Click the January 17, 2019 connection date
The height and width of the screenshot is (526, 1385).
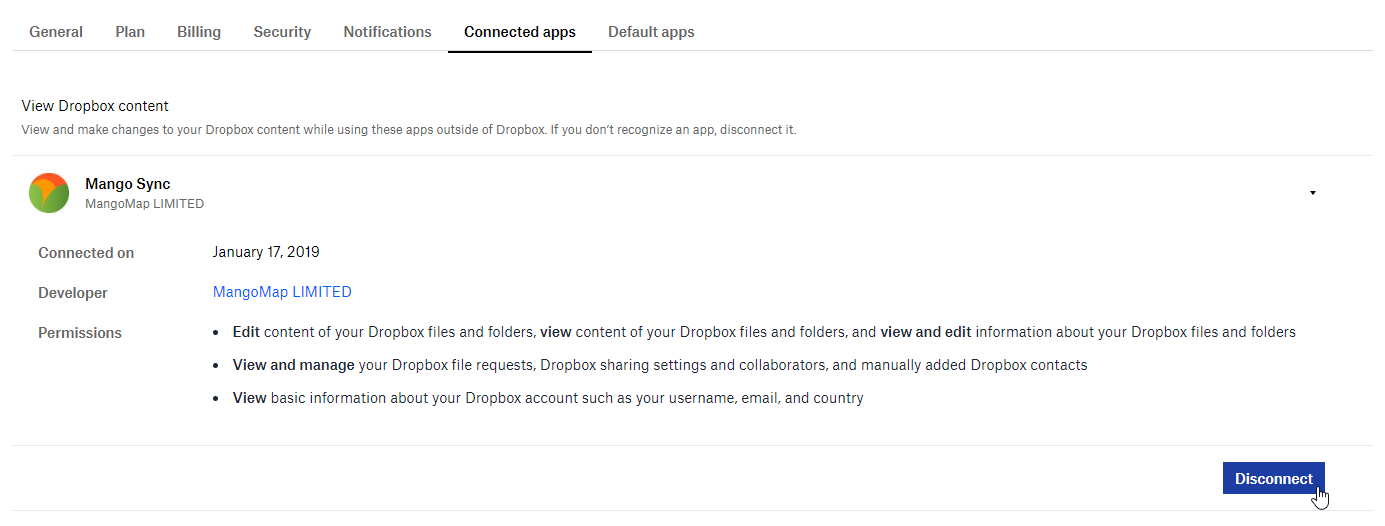[266, 252]
